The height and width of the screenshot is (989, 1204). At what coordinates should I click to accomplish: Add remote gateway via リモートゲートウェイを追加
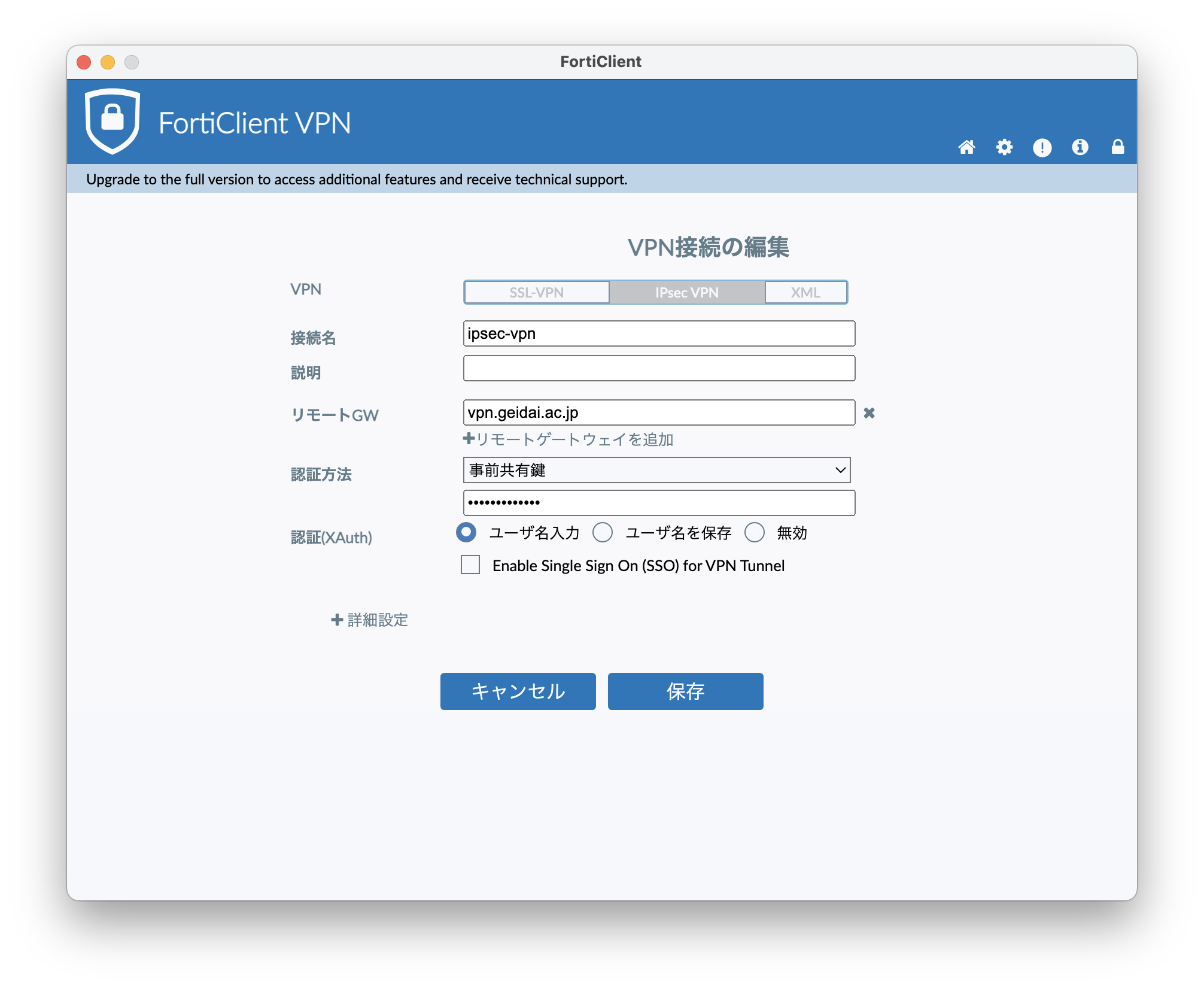click(x=568, y=439)
